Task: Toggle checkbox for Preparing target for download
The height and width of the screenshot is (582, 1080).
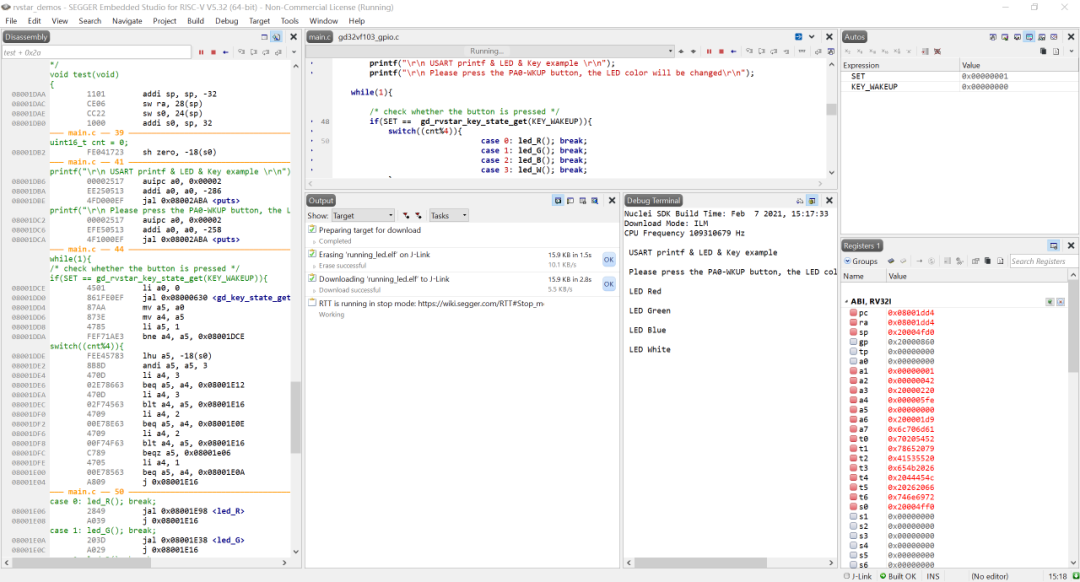Action: (312, 229)
